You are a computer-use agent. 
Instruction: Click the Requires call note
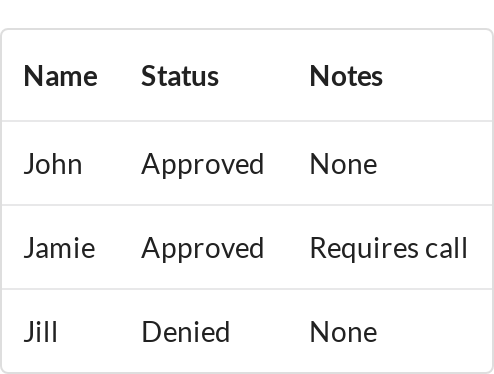(389, 248)
